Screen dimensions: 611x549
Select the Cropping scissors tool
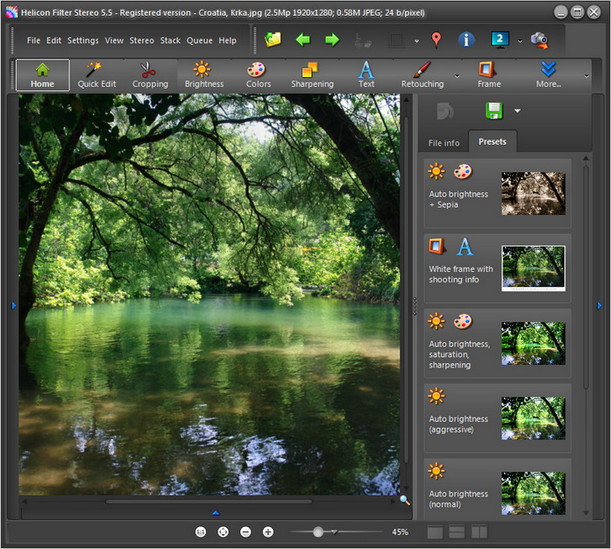150,75
